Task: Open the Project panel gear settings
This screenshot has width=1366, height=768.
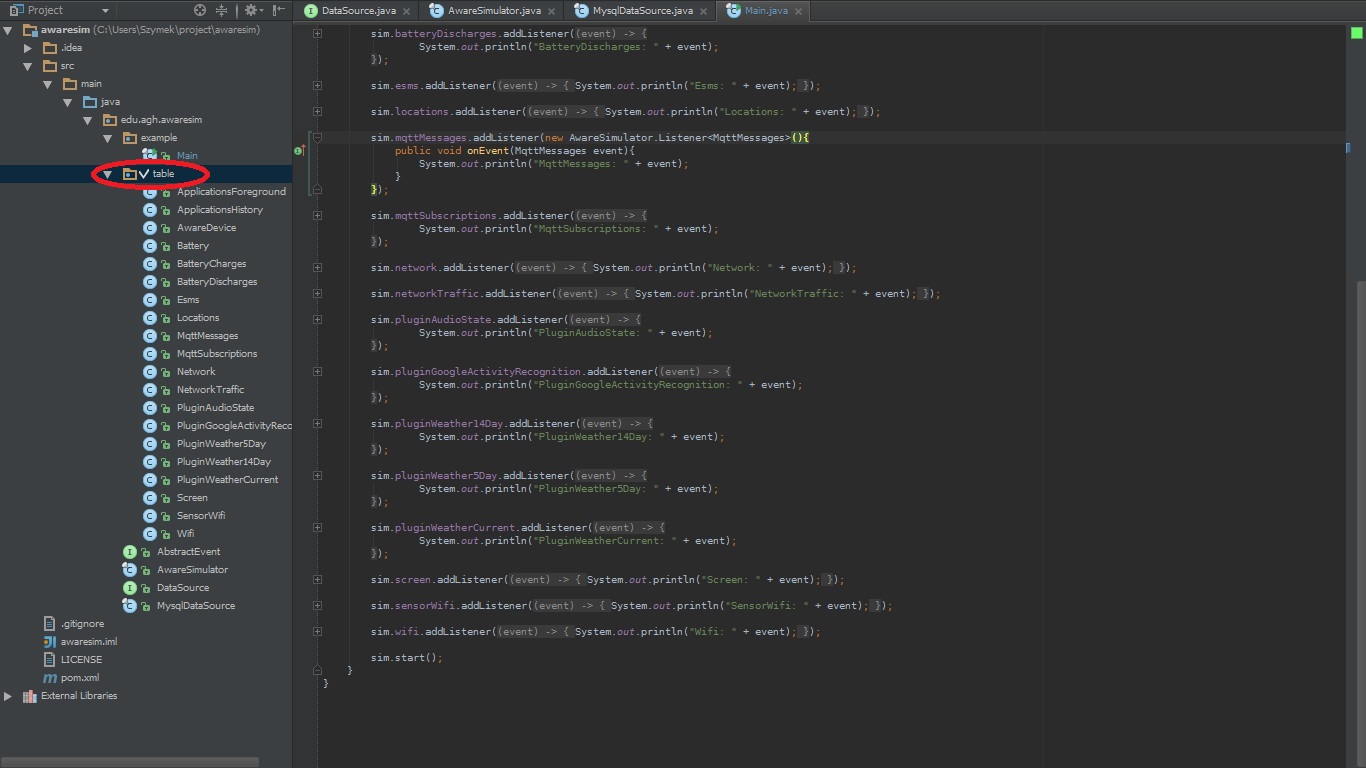Action: (250, 10)
